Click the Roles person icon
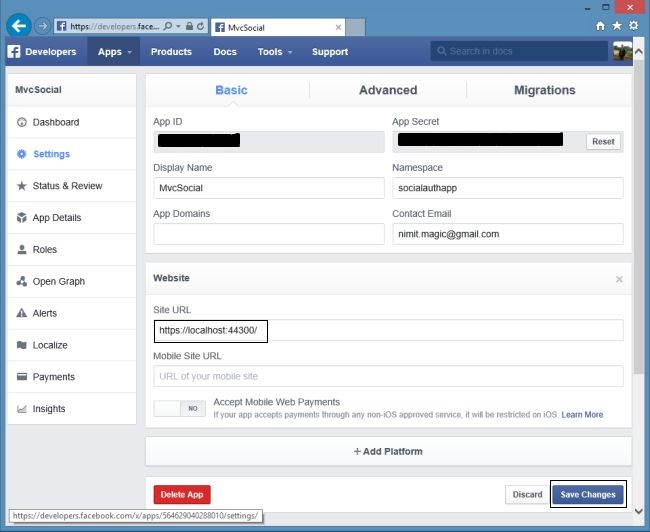Screen dimensions: 650x532 pos(22,250)
